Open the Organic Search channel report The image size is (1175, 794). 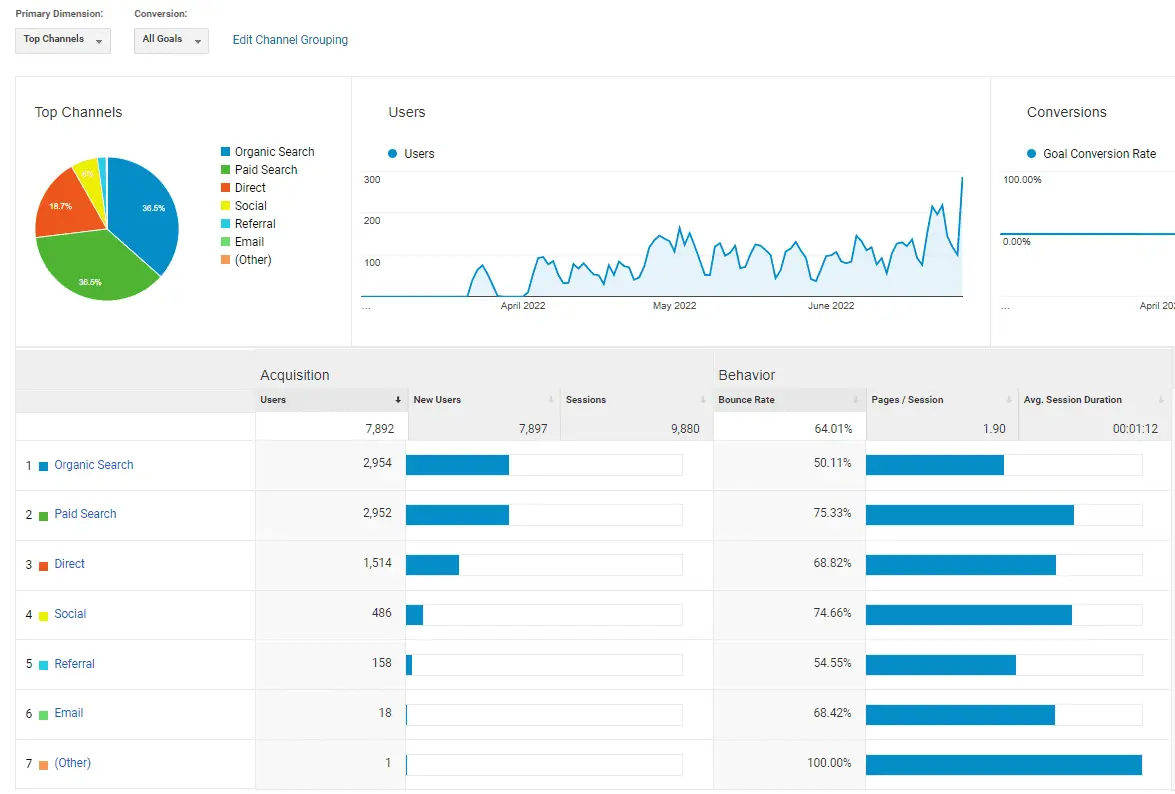(x=93, y=464)
